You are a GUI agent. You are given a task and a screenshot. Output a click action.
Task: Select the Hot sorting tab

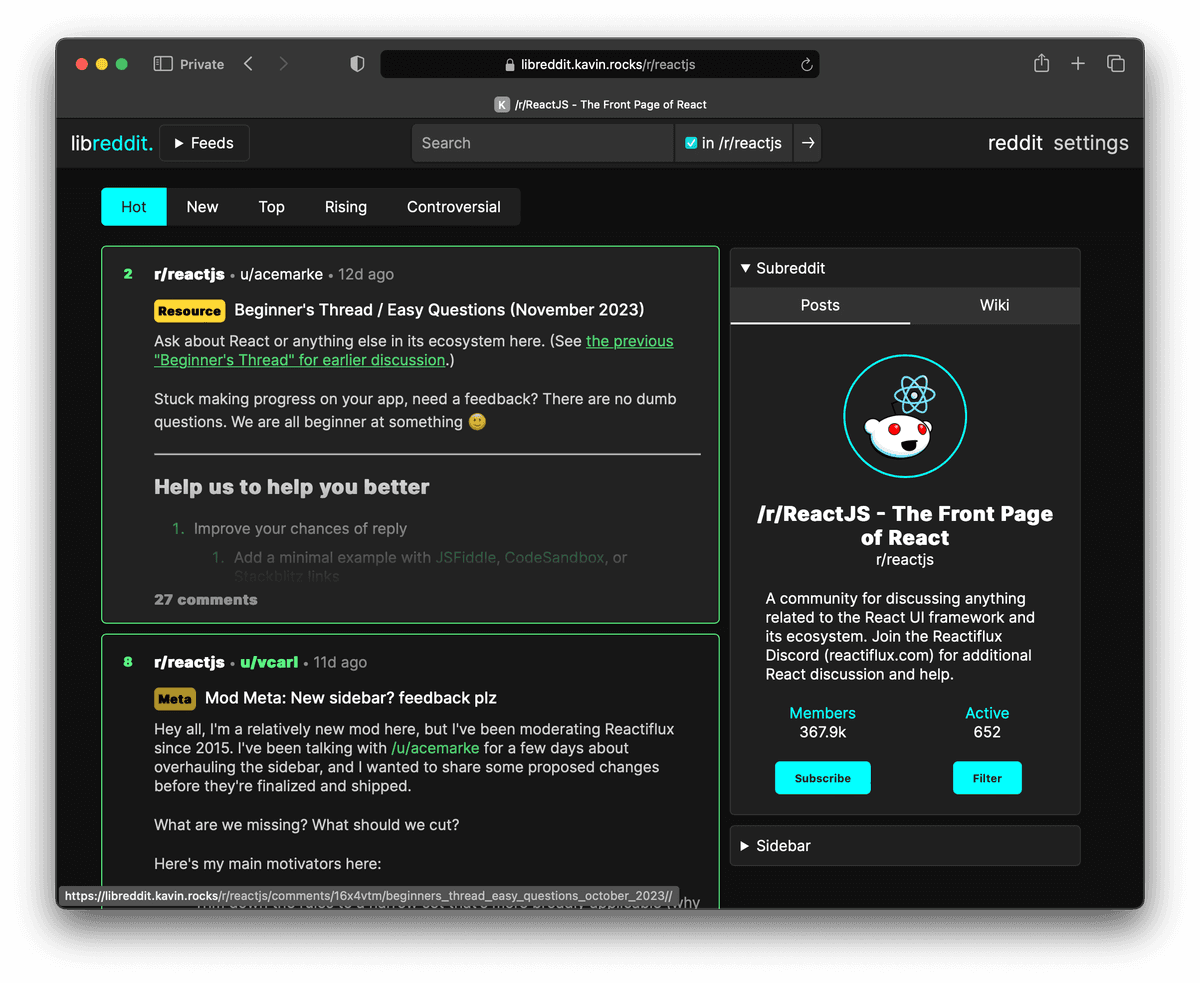click(x=134, y=207)
